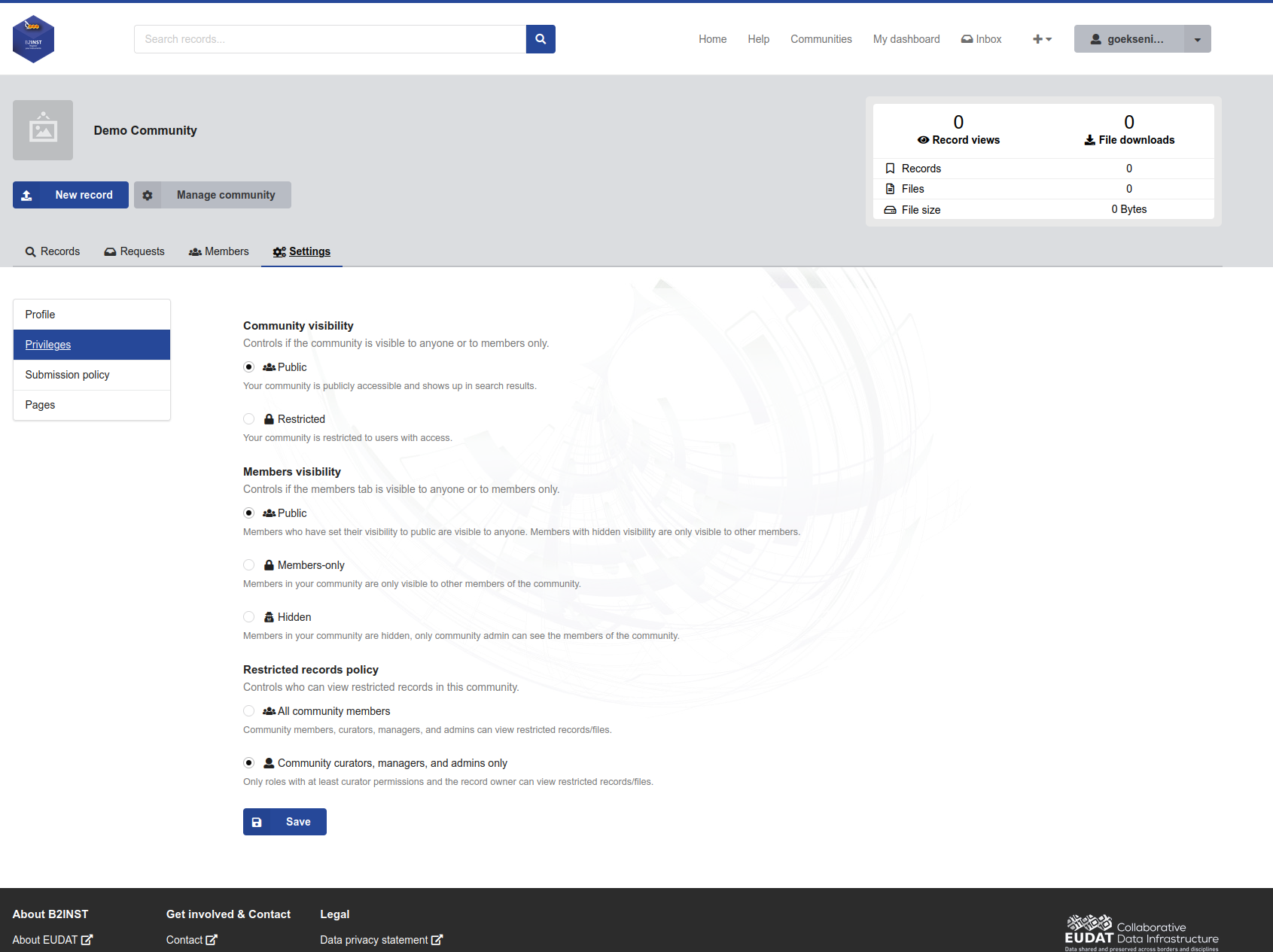1273x952 pixels.
Task: Open the plus quick-create menu
Action: click(1042, 39)
